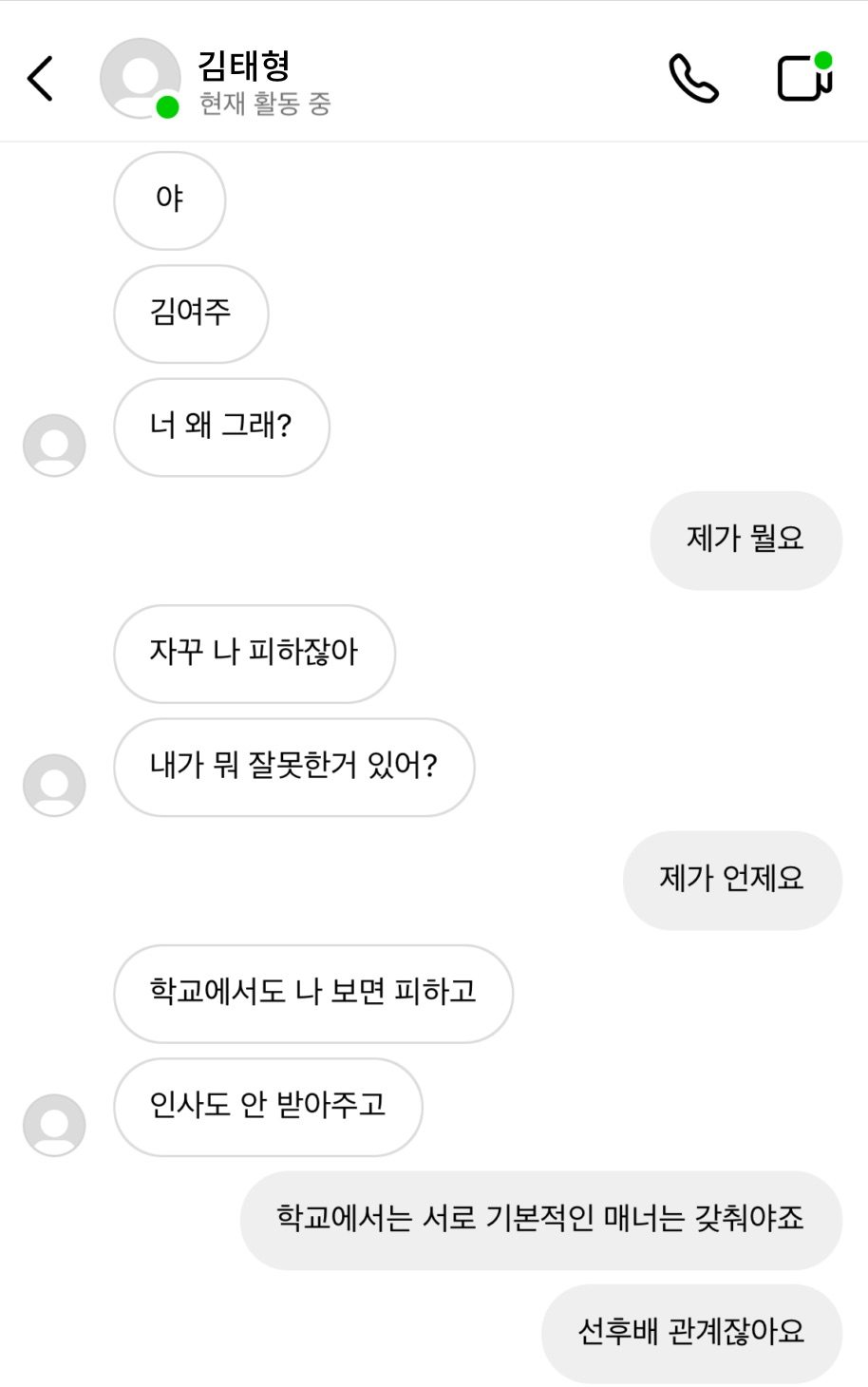868x1387 pixels.
Task: Tap the '내가 뭐 잘못한거 있어?' bubble
Action: point(293,766)
